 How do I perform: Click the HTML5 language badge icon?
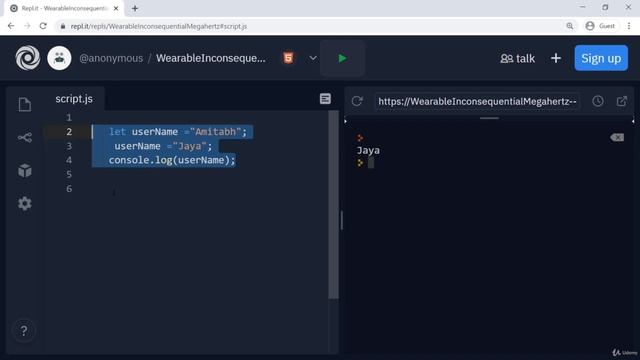pos(288,58)
